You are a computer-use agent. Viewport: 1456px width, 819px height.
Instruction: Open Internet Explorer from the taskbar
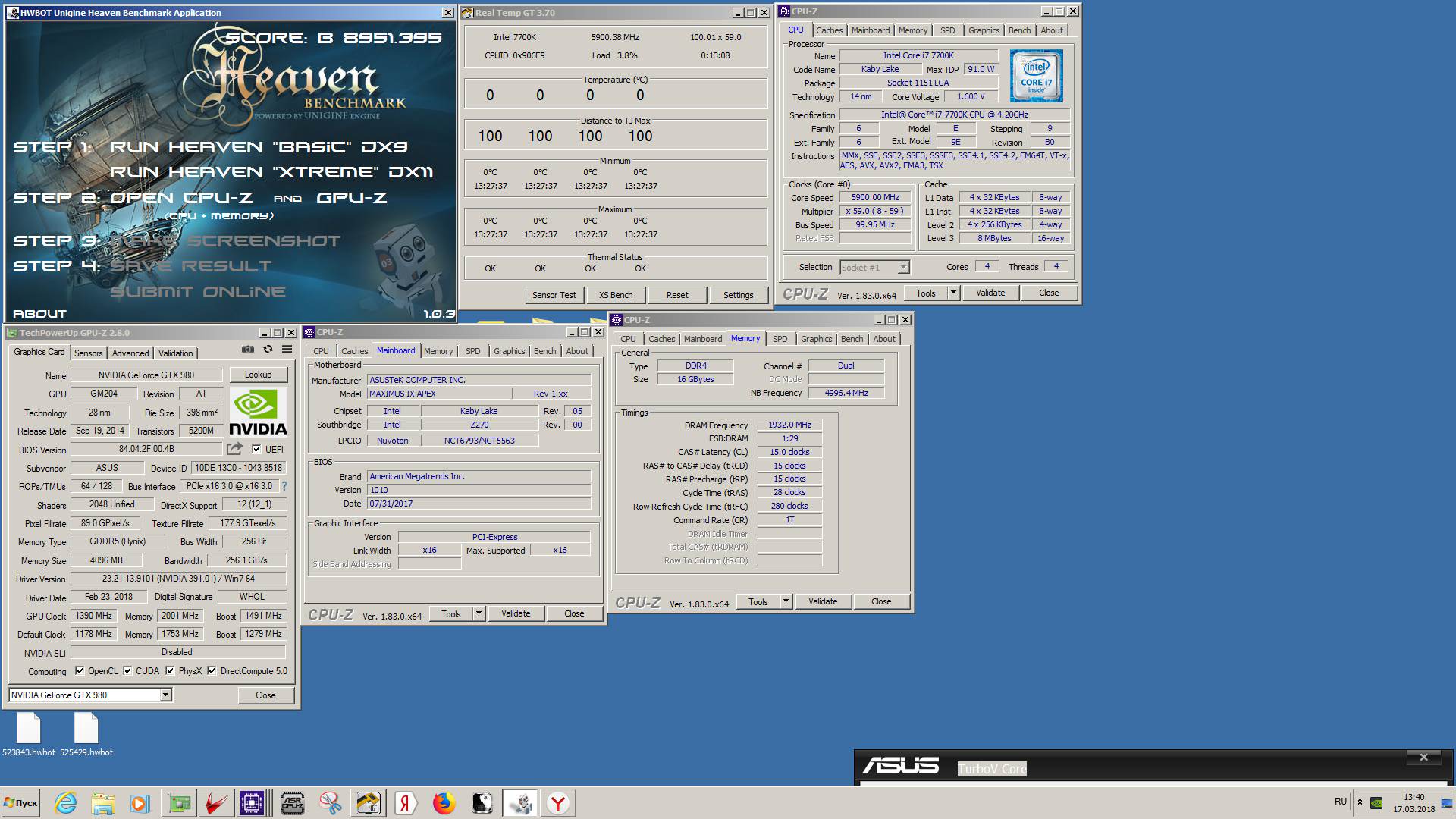[65, 803]
